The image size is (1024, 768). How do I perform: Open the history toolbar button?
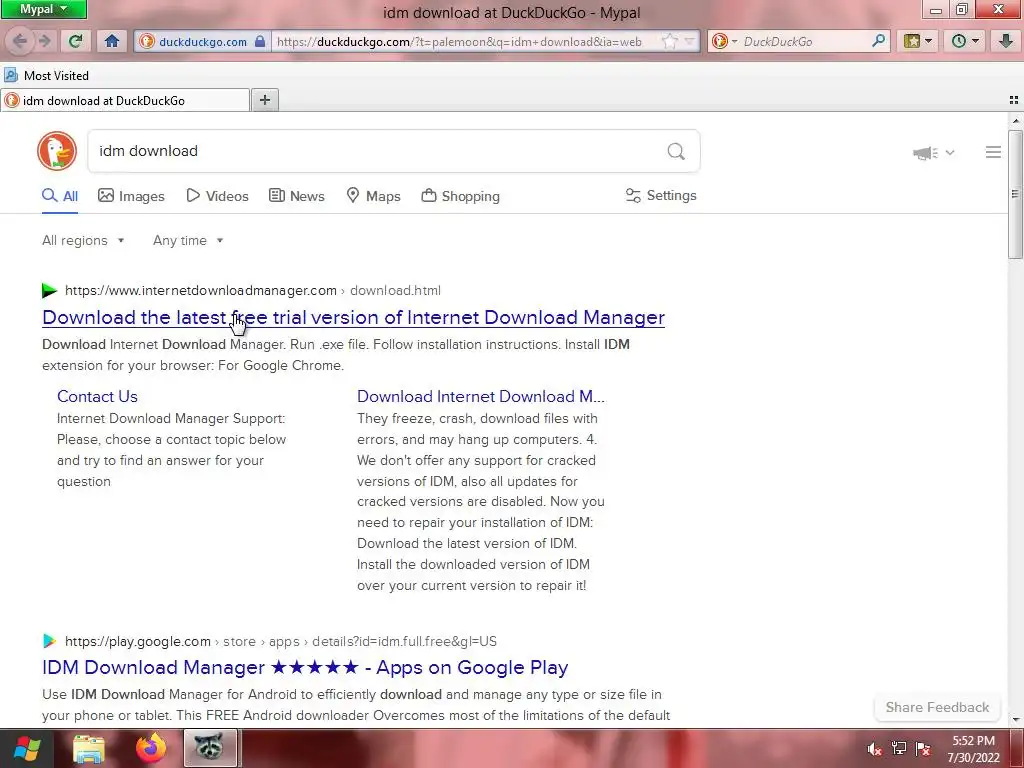(965, 41)
